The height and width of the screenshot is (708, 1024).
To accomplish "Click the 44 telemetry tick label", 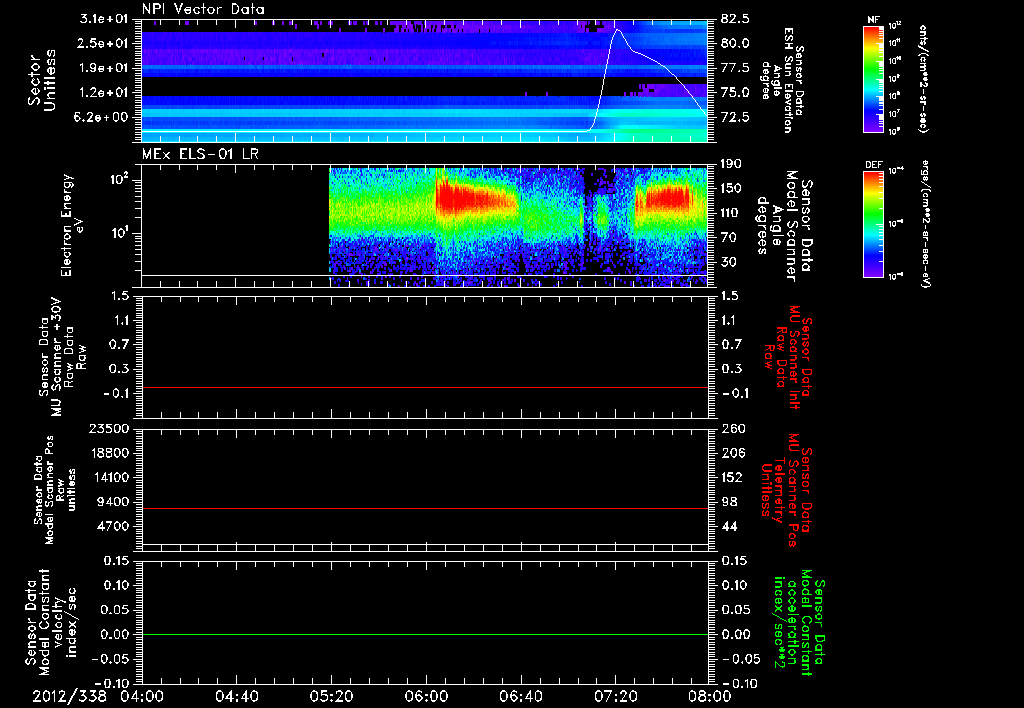I will click(728, 526).
